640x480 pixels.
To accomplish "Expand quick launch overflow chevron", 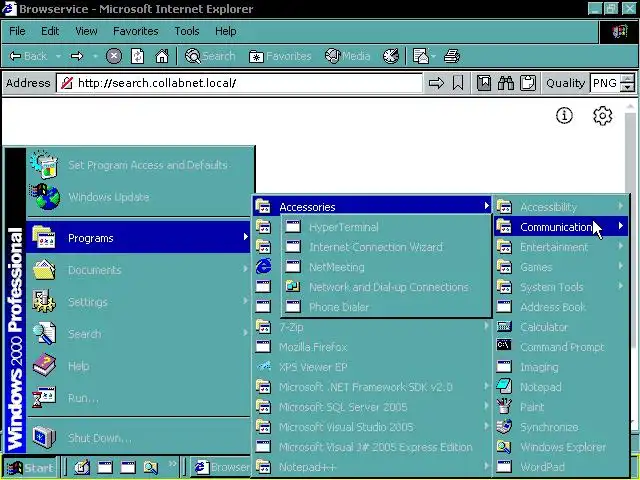I will (x=173, y=464).
